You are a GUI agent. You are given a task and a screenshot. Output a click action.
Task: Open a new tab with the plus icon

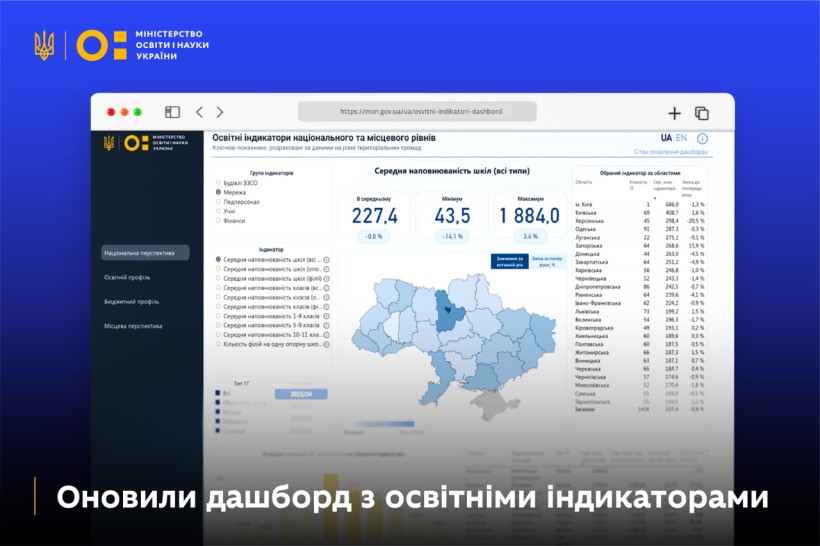[675, 113]
